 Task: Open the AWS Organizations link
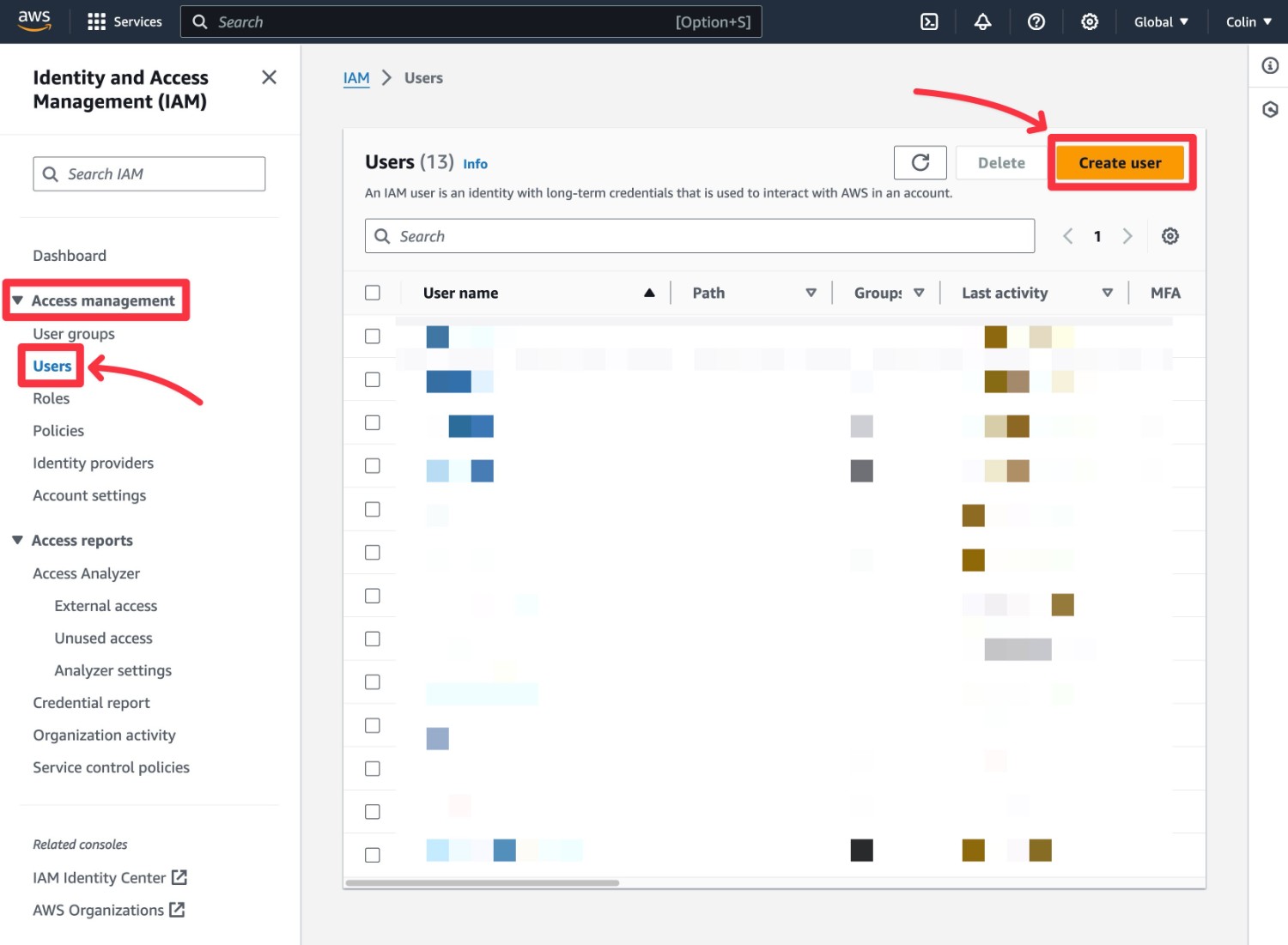pos(98,910)
